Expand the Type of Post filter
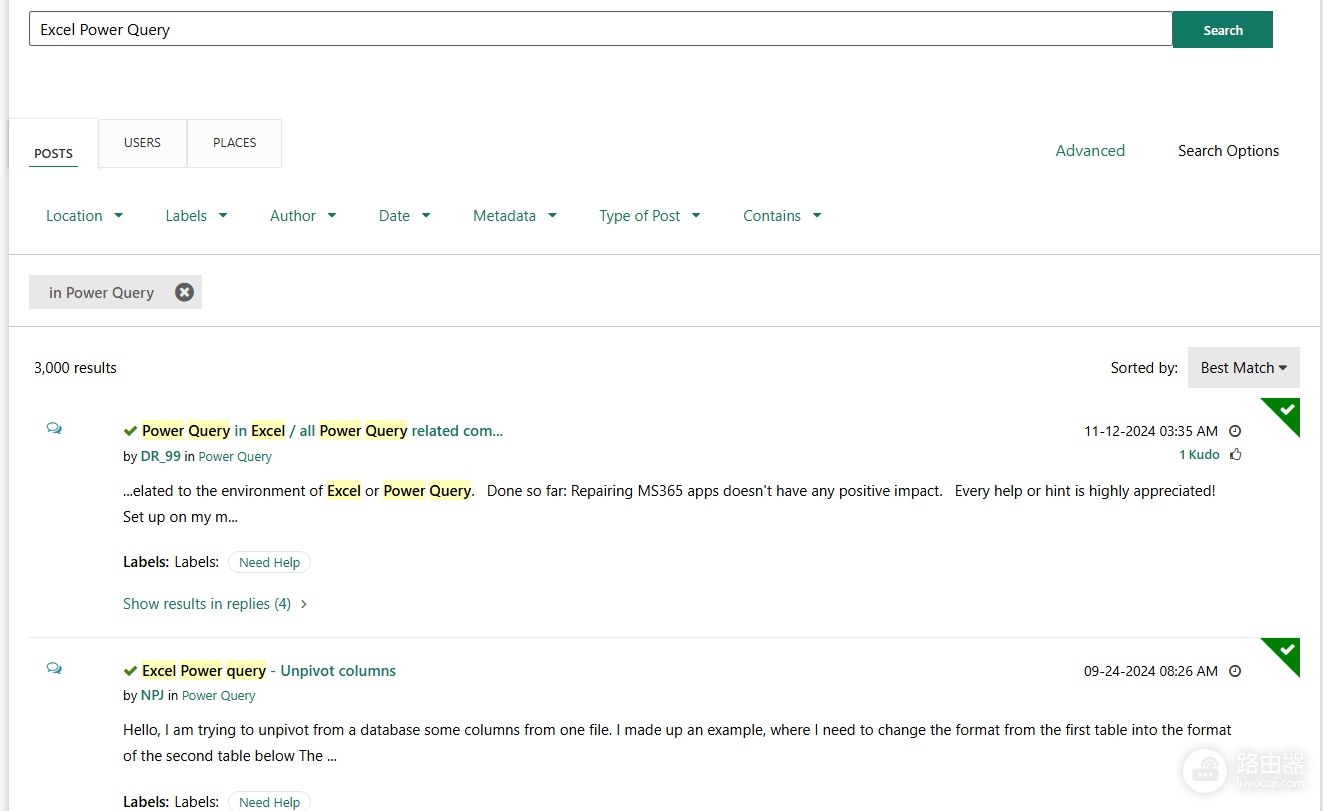 pyautogui.click(x=650, y=216)
